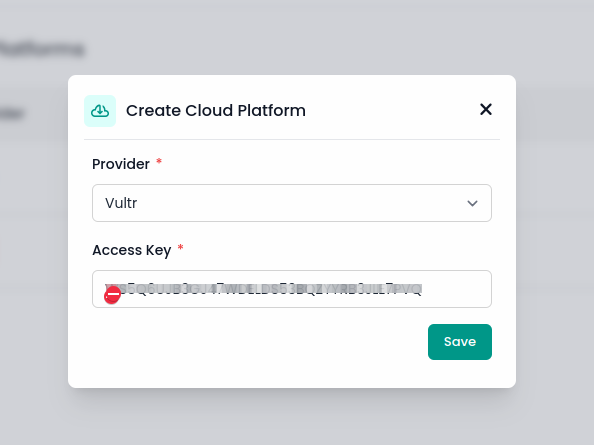Click the red asterisk beside Access Key

pyautogui.click(x=180, y=248)
